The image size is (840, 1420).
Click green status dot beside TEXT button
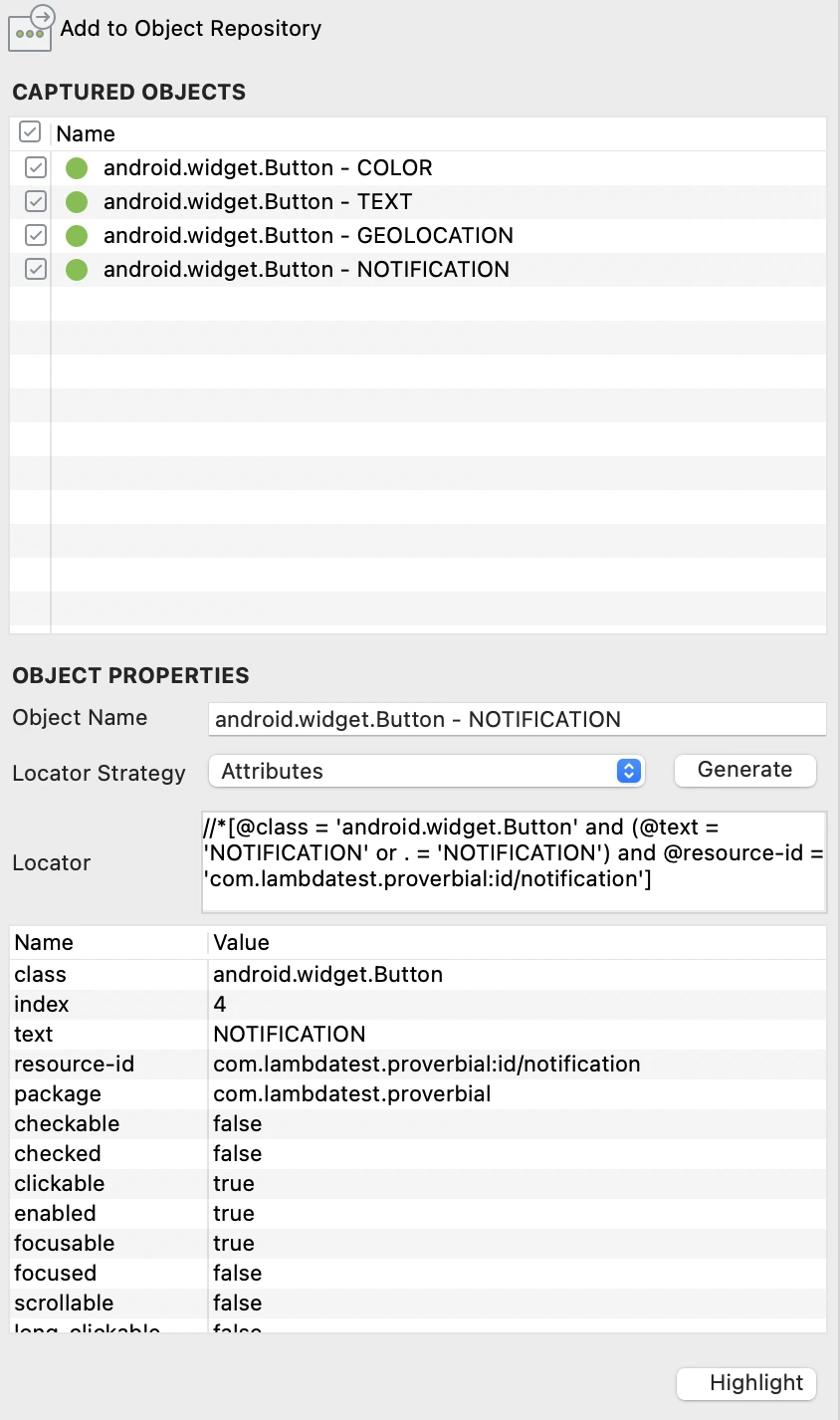click(77, 202)
